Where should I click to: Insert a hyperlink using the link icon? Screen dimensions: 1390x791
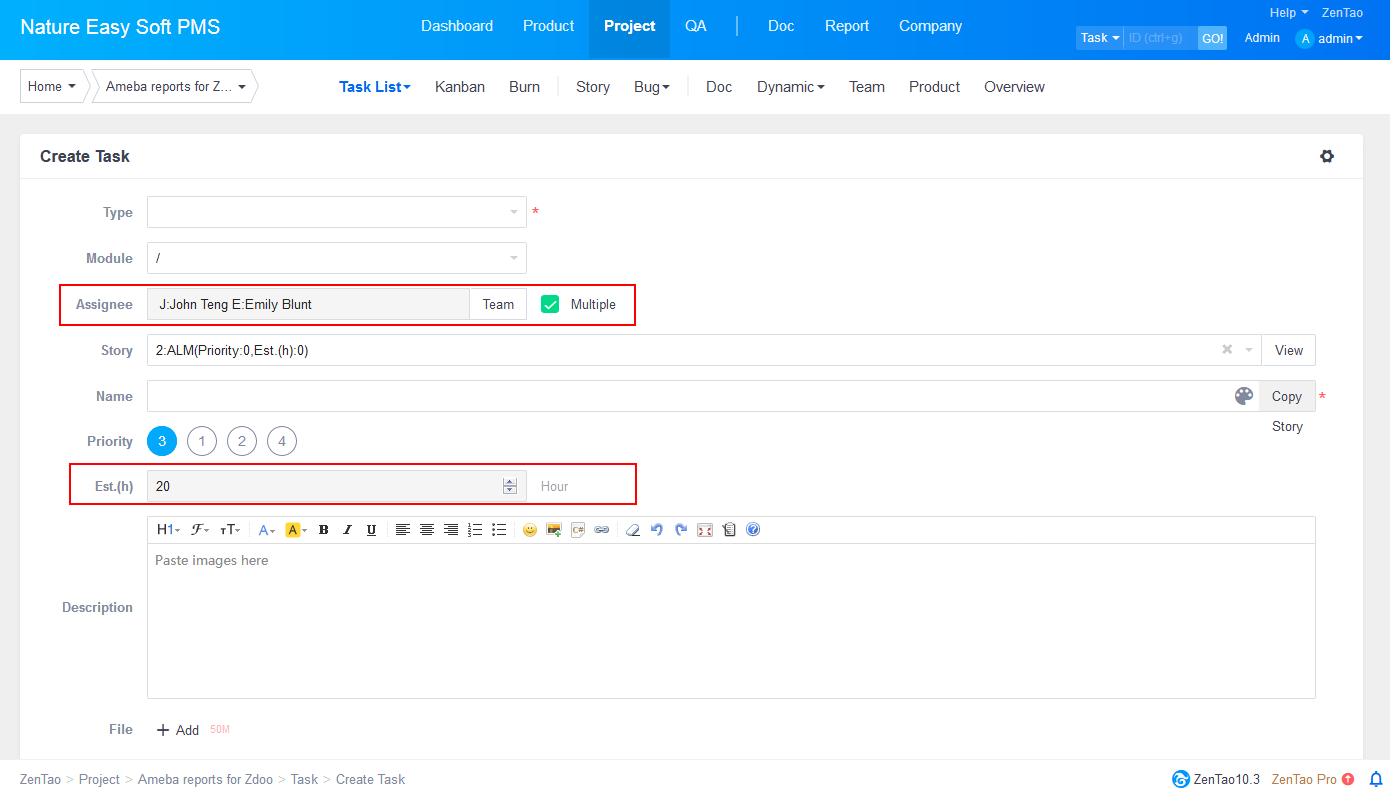click(602, 530)
